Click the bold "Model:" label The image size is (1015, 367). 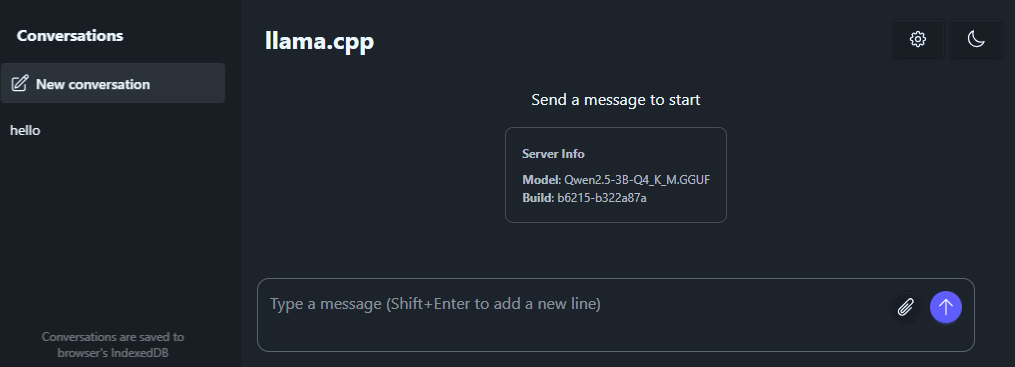[x=542, y=180]
